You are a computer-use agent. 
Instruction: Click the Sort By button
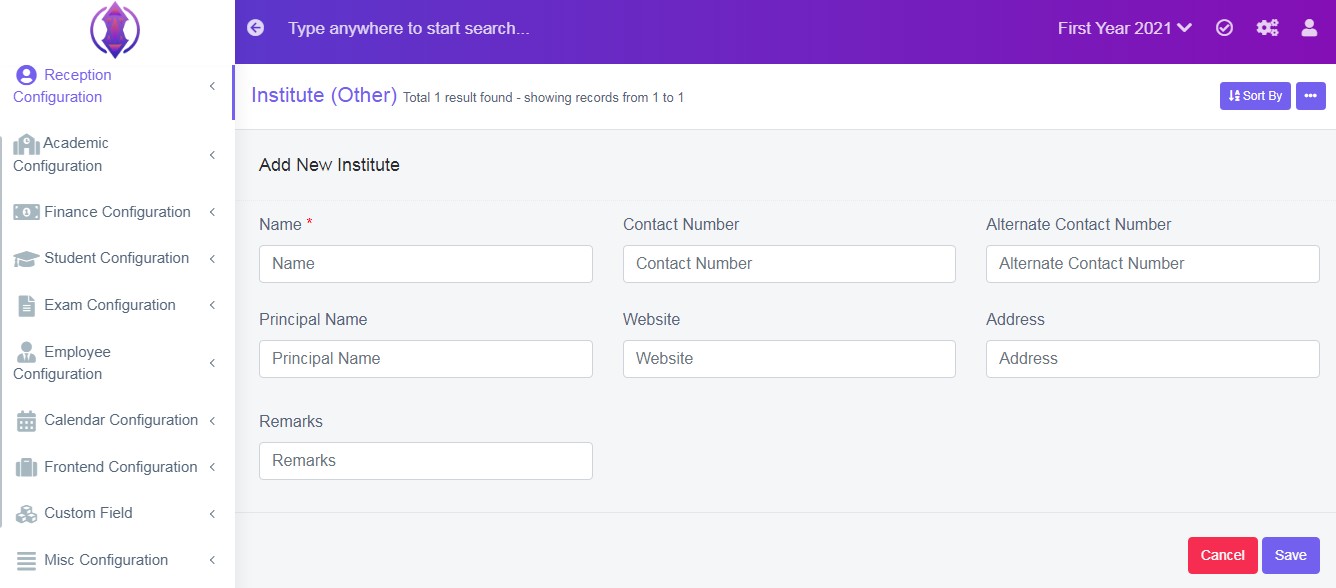(1255, 96)
